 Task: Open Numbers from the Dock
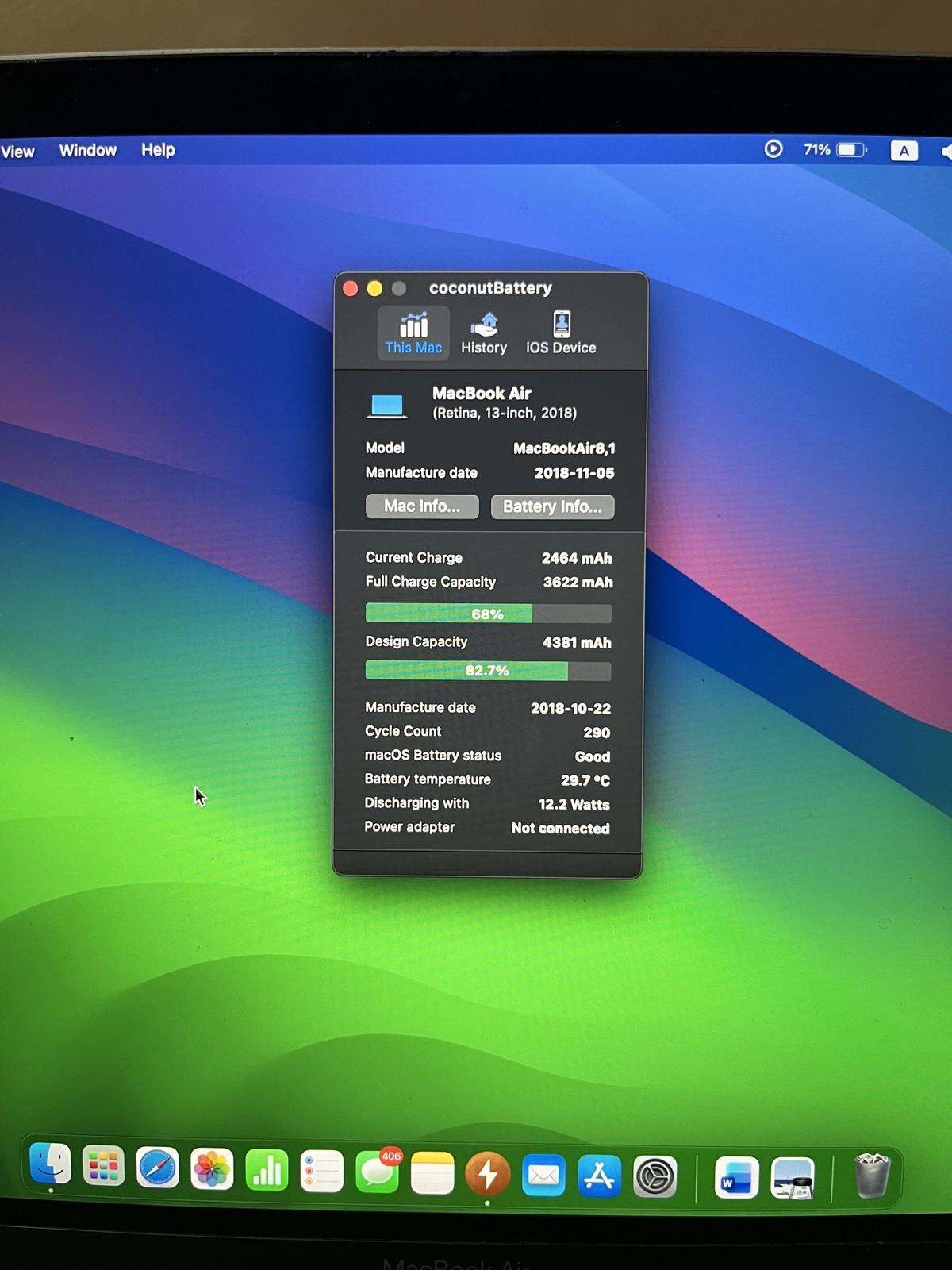point(267,1170)
